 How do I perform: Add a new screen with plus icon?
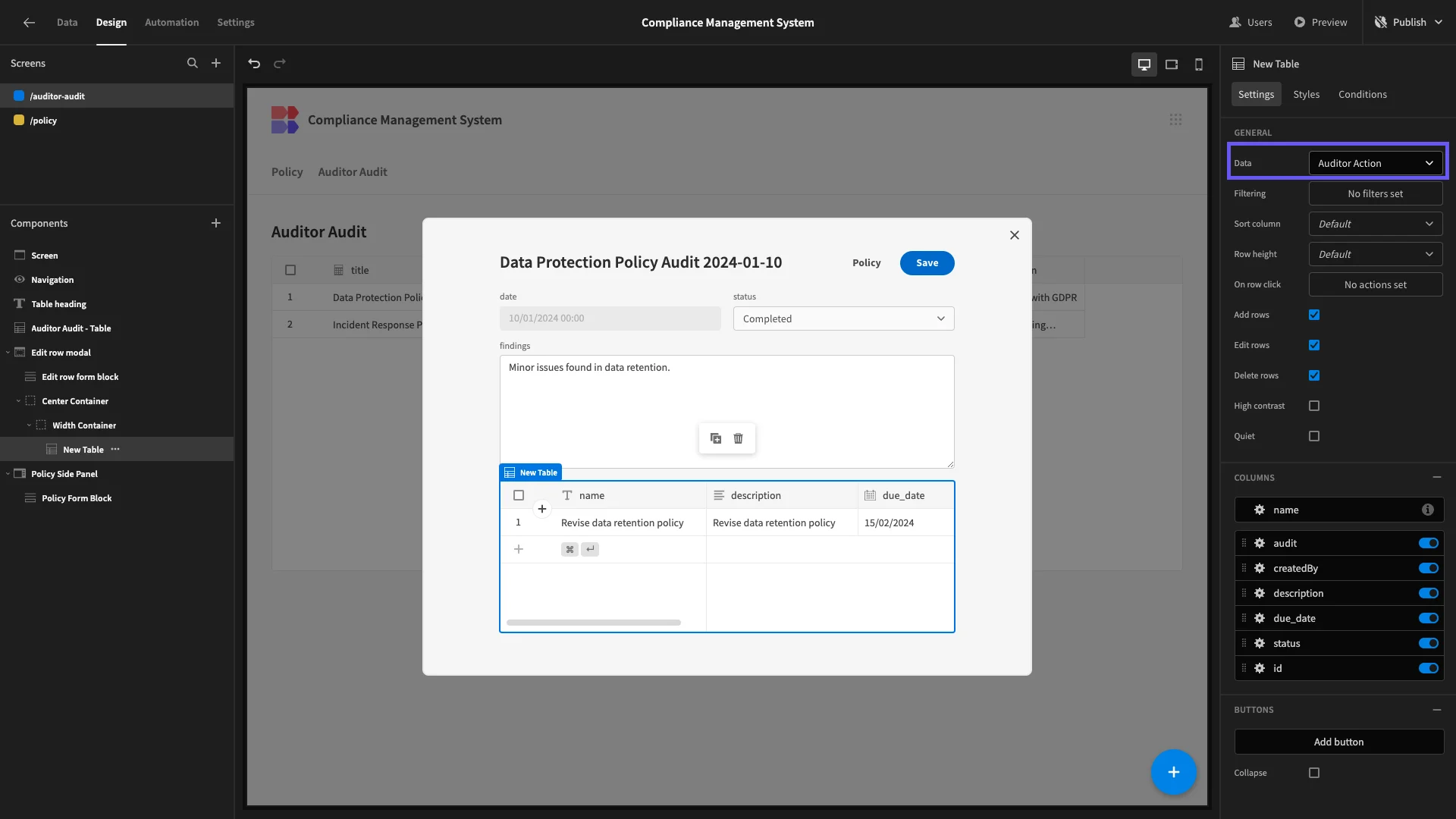(216, 64)
